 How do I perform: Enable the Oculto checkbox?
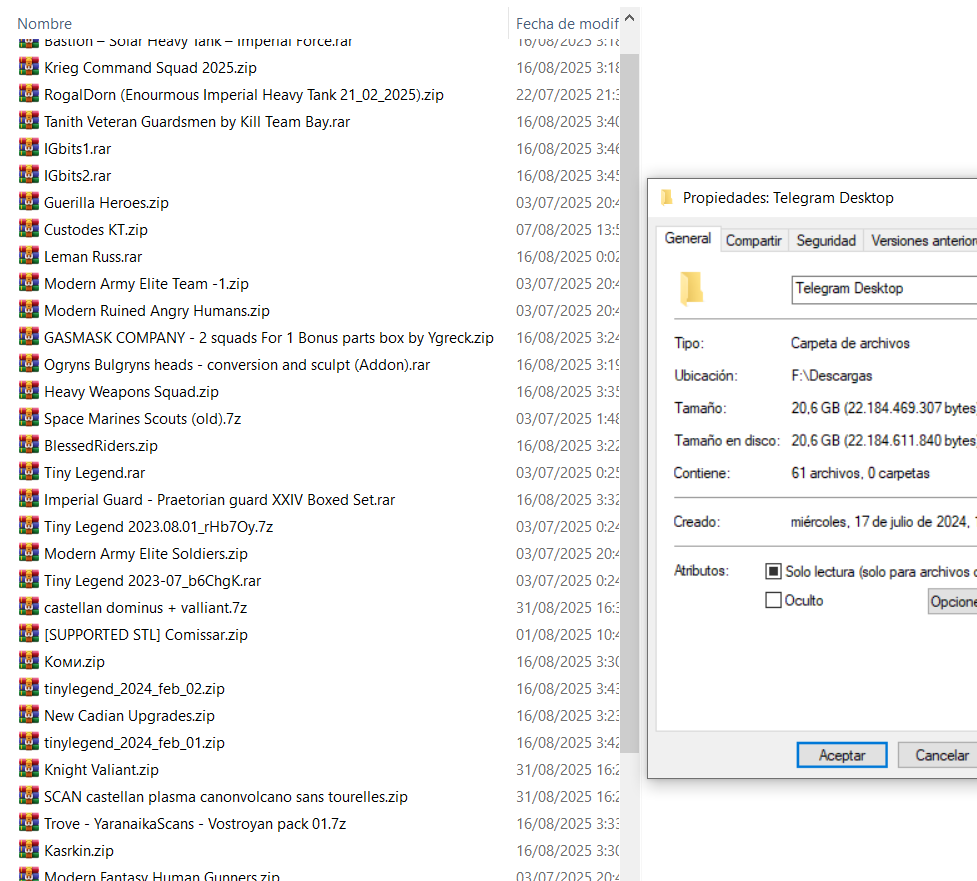point(773,600)
